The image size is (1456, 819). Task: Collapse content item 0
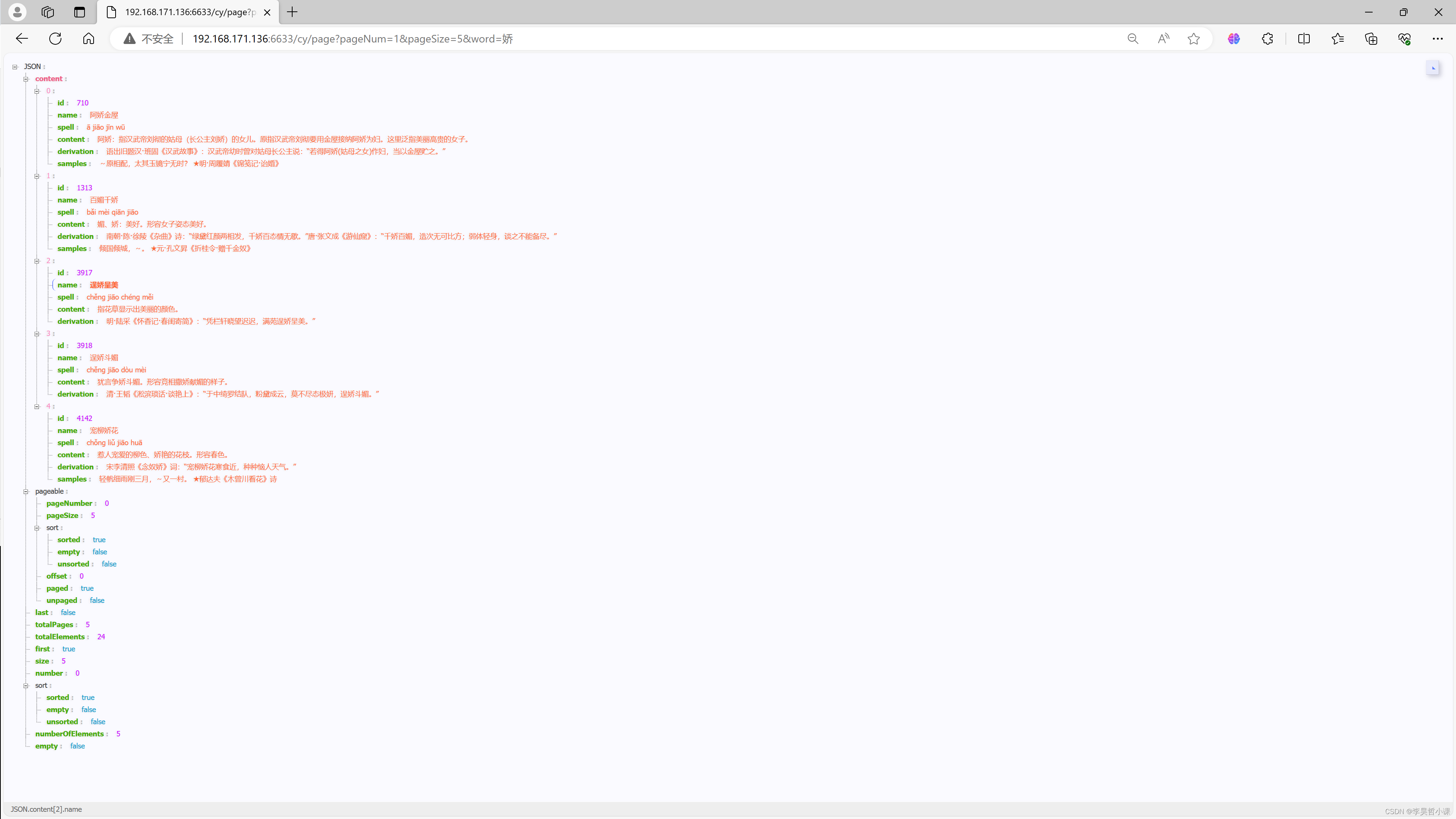pos(37,91)
